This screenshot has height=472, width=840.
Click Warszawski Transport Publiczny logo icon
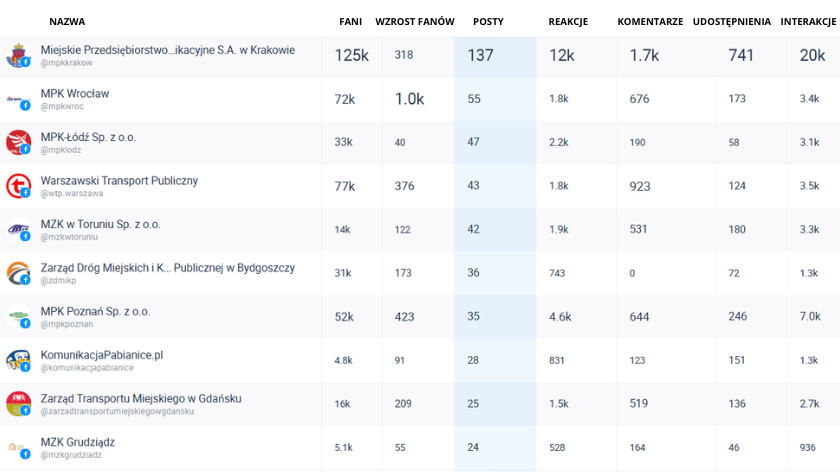pos(18,186)
